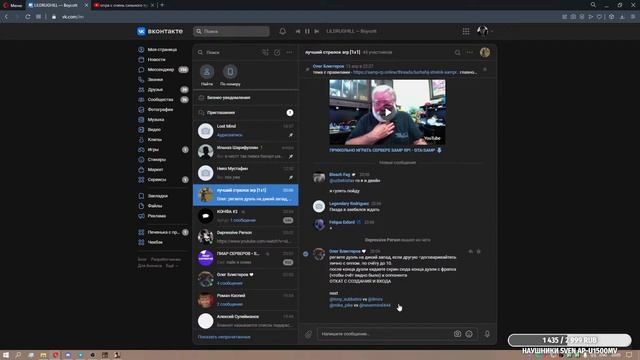
Task: Open the Windows Start menu
Action: [6, 355]
